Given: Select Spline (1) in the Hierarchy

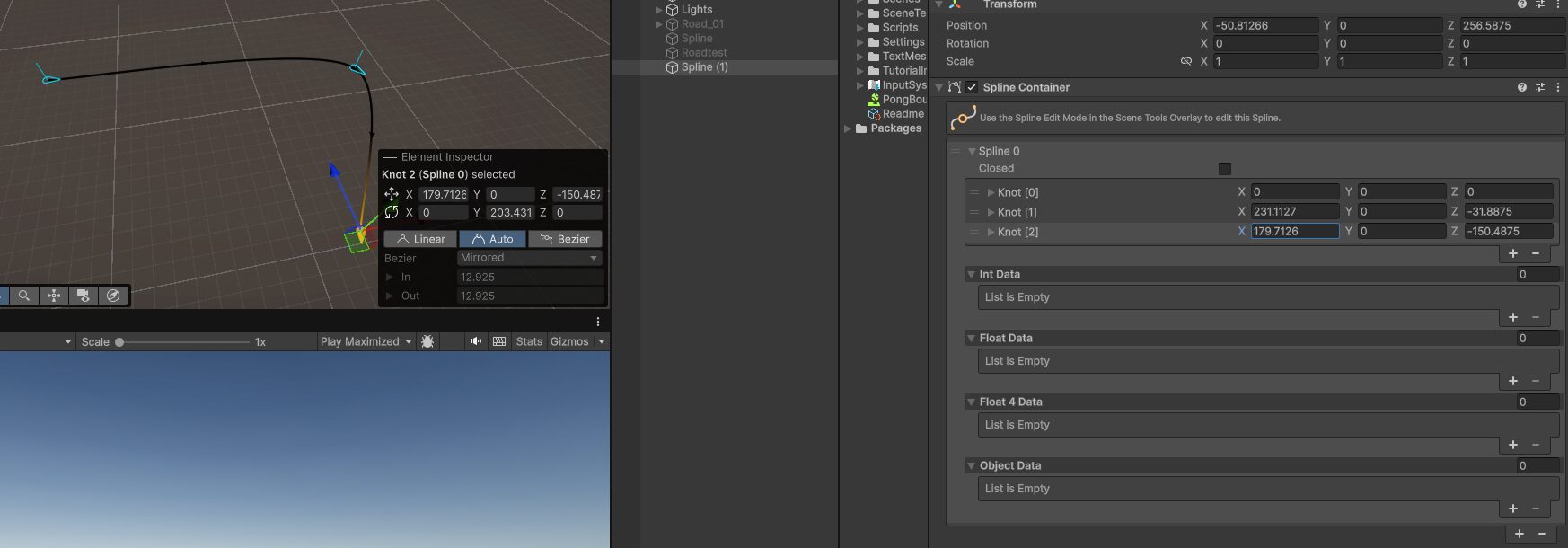Looking at the screenshot, I should [704, 67].
